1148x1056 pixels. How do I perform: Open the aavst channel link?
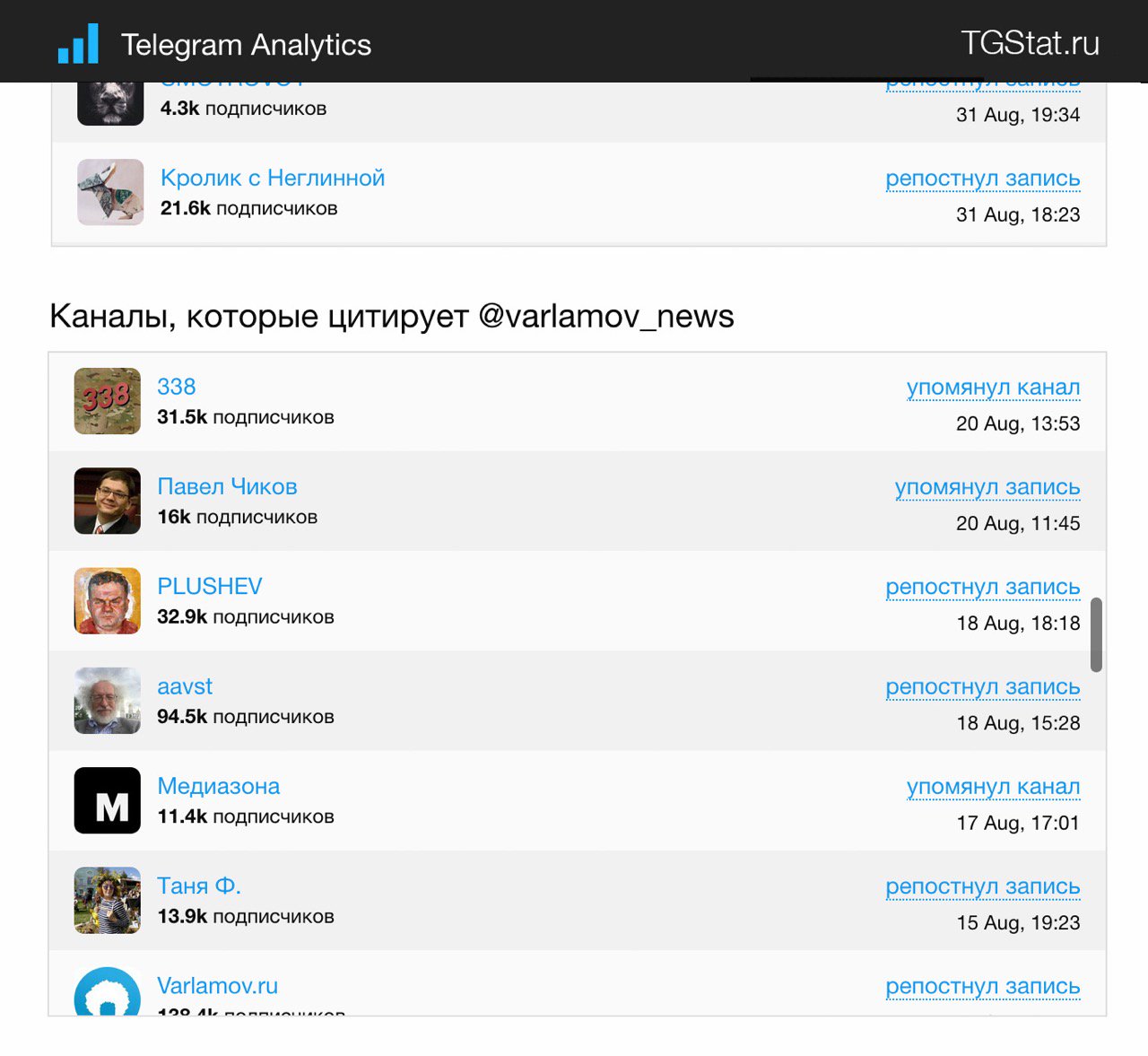185,686
